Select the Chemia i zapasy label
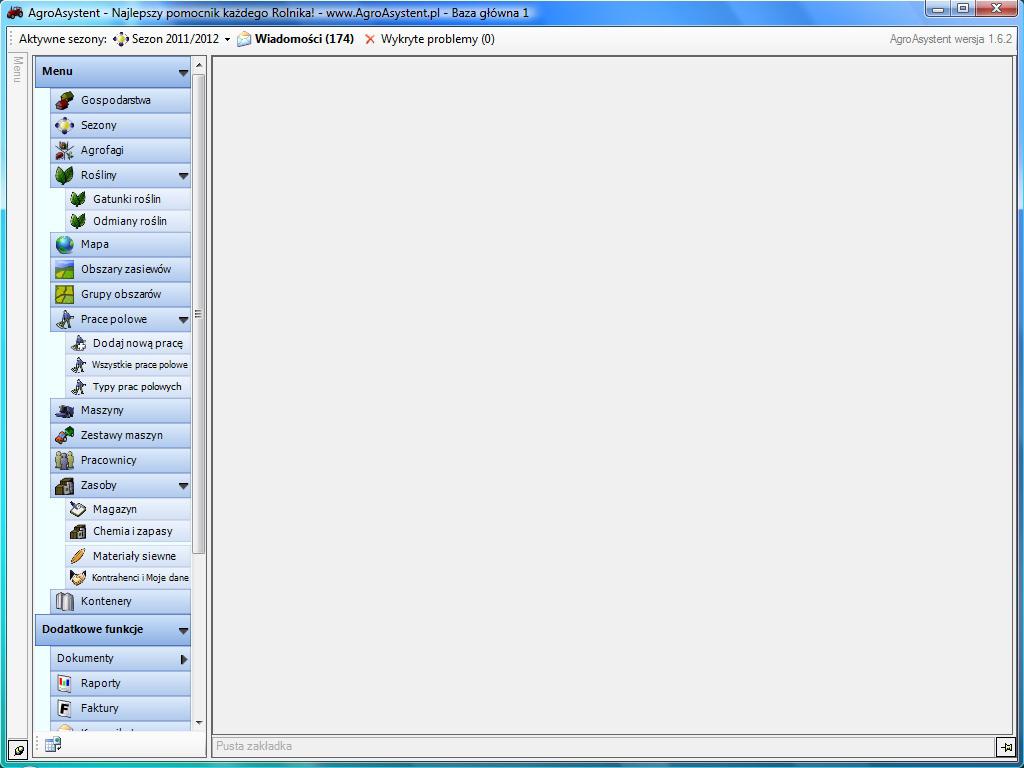The image size is (1024, 768). point(133,531)
